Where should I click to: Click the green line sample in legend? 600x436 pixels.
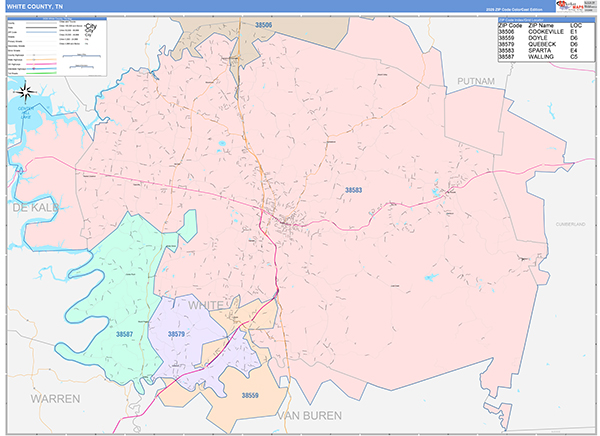pyautogui.click(x=41, y=73)
